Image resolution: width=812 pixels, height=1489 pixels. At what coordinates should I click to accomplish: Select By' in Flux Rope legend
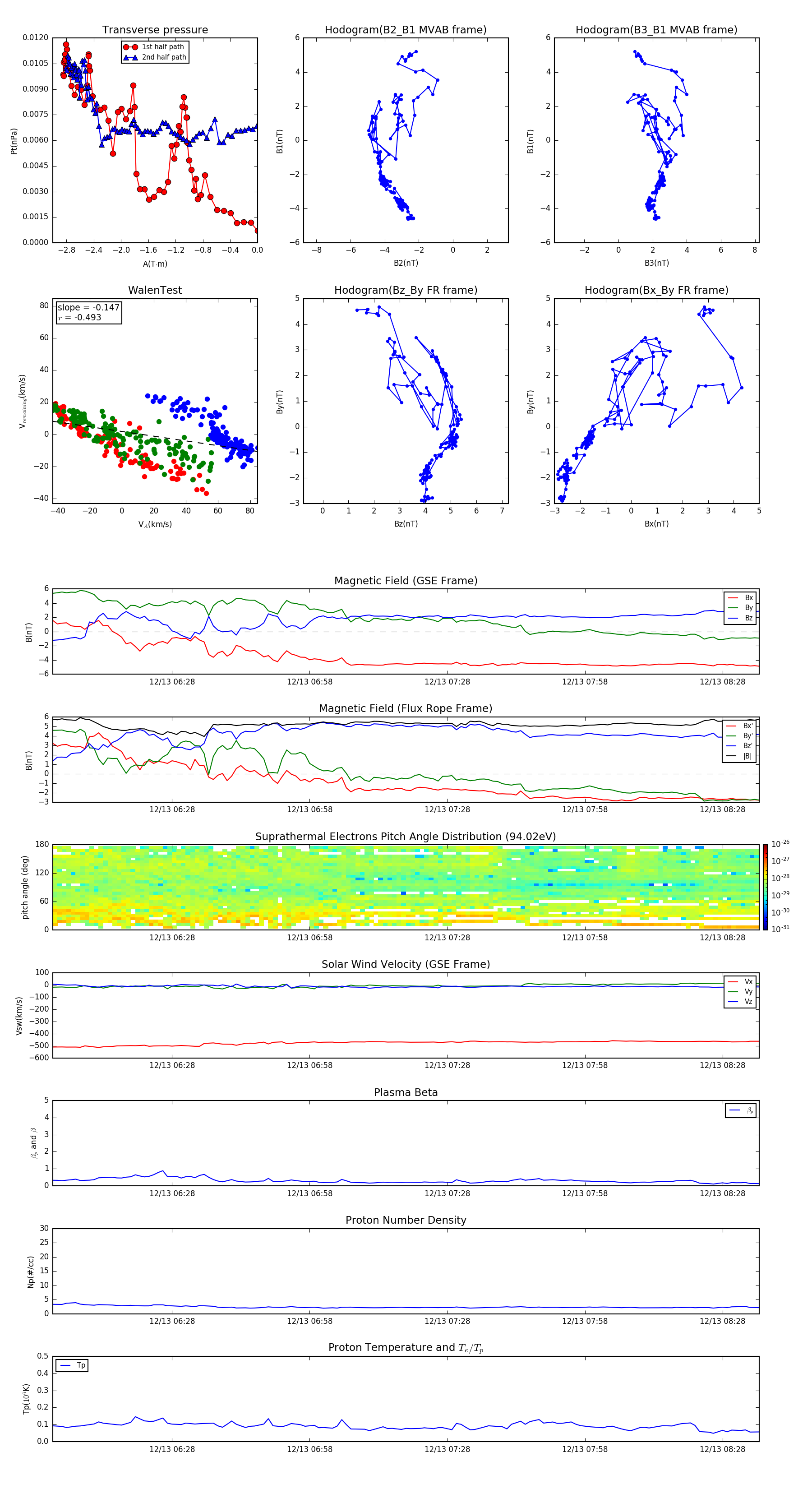click(x=740, y=736)
